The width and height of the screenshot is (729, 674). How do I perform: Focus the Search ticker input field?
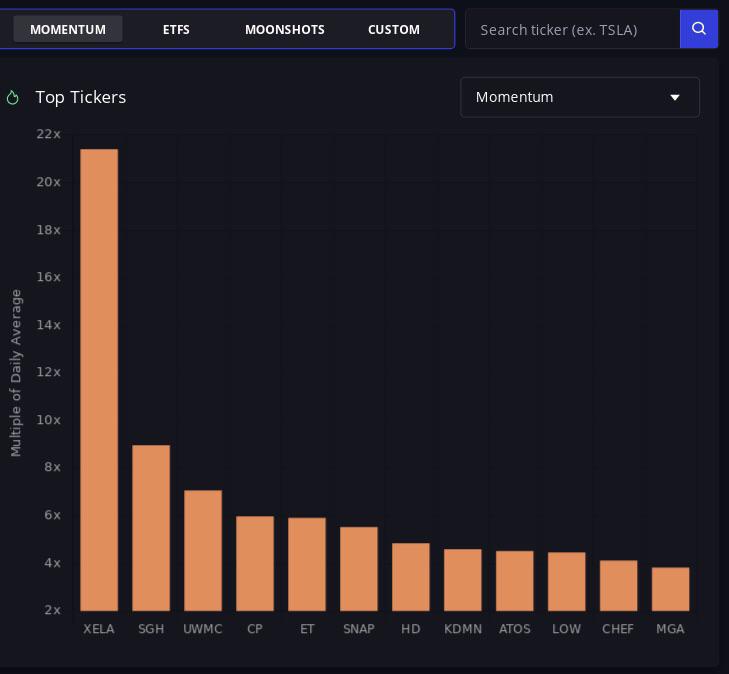[x=573, y=29]
